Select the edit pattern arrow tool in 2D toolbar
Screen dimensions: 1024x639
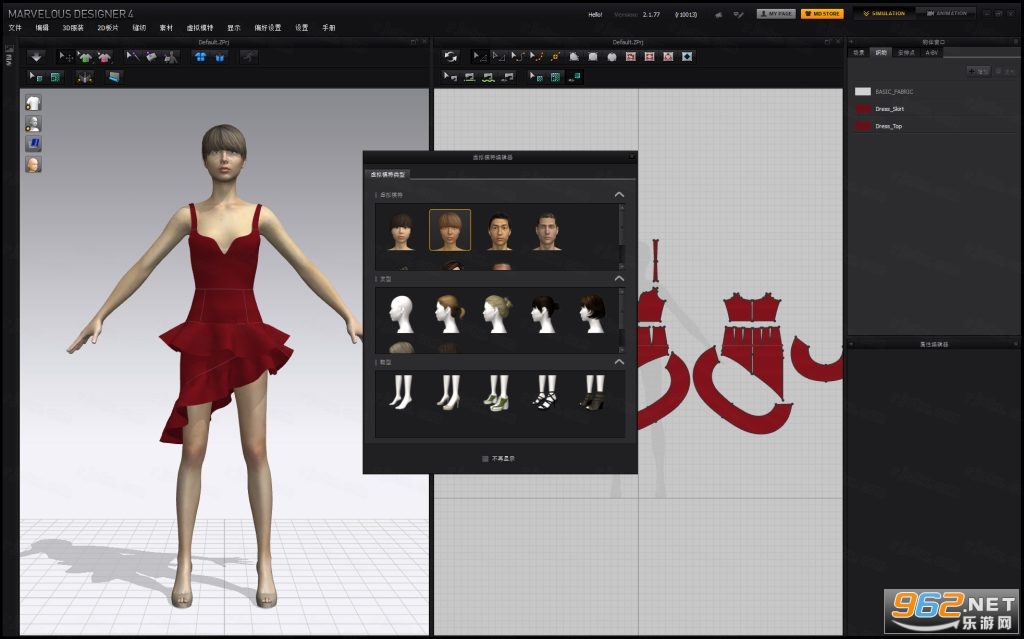[480, 57]
